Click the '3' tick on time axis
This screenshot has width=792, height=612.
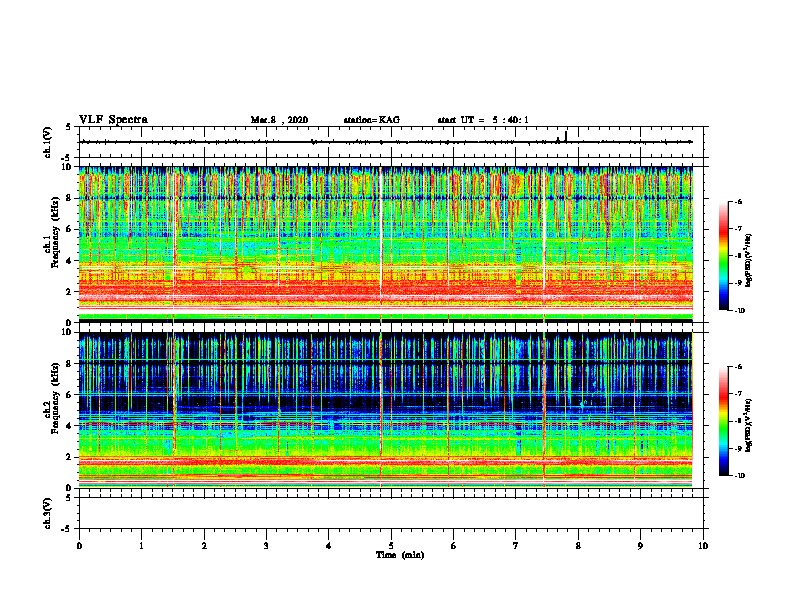click(266, 546)
